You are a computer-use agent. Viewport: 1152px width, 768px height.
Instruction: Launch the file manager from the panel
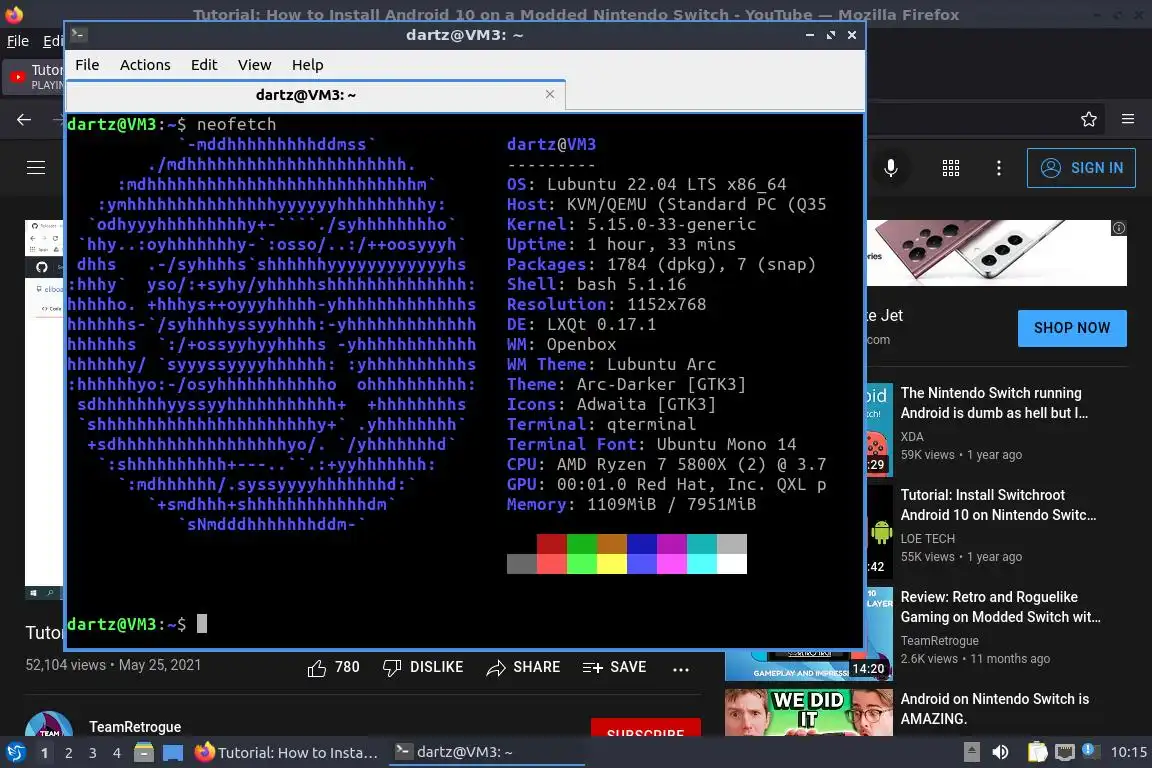coord(144,752)
